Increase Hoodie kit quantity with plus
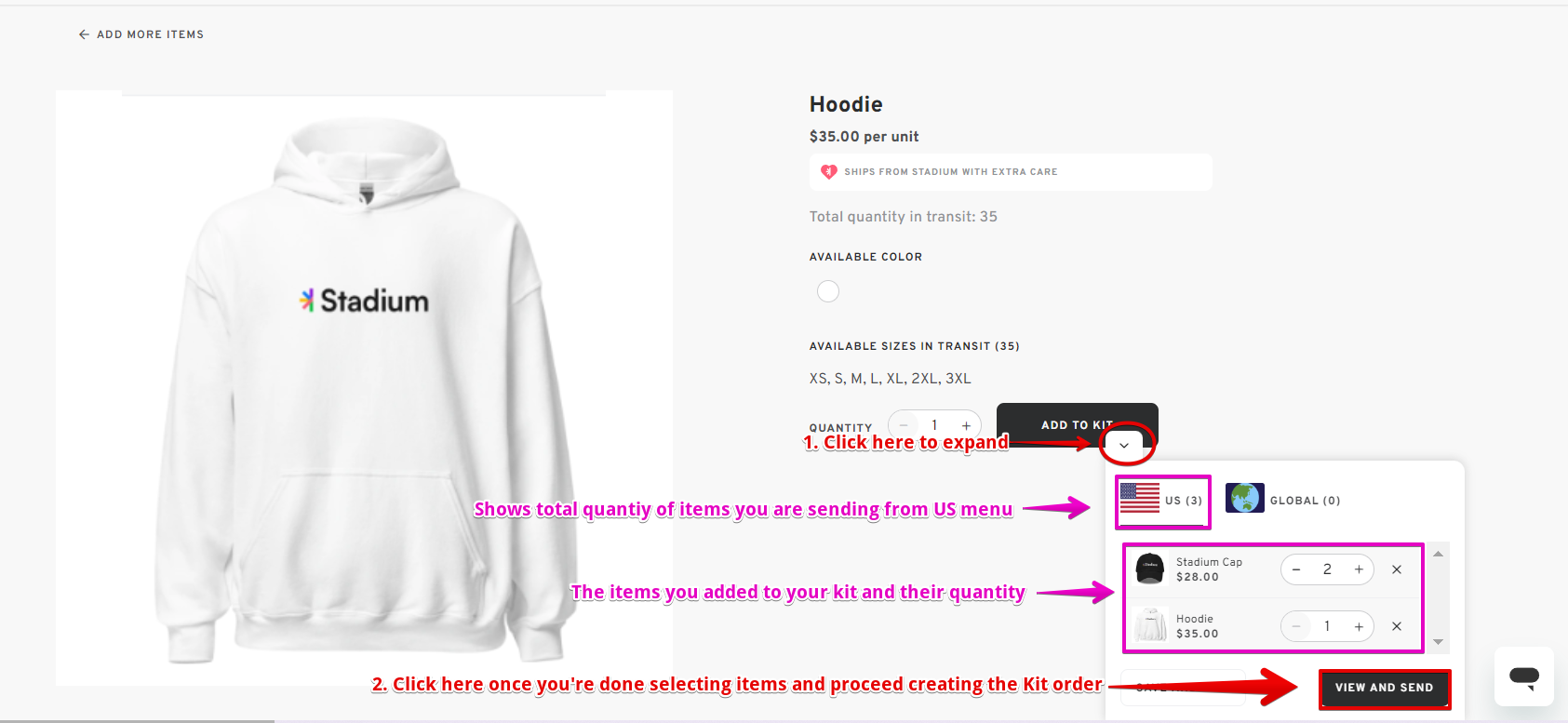Screen dimensions: 1568x723 pyautogui.click(x=1359, y=626)
